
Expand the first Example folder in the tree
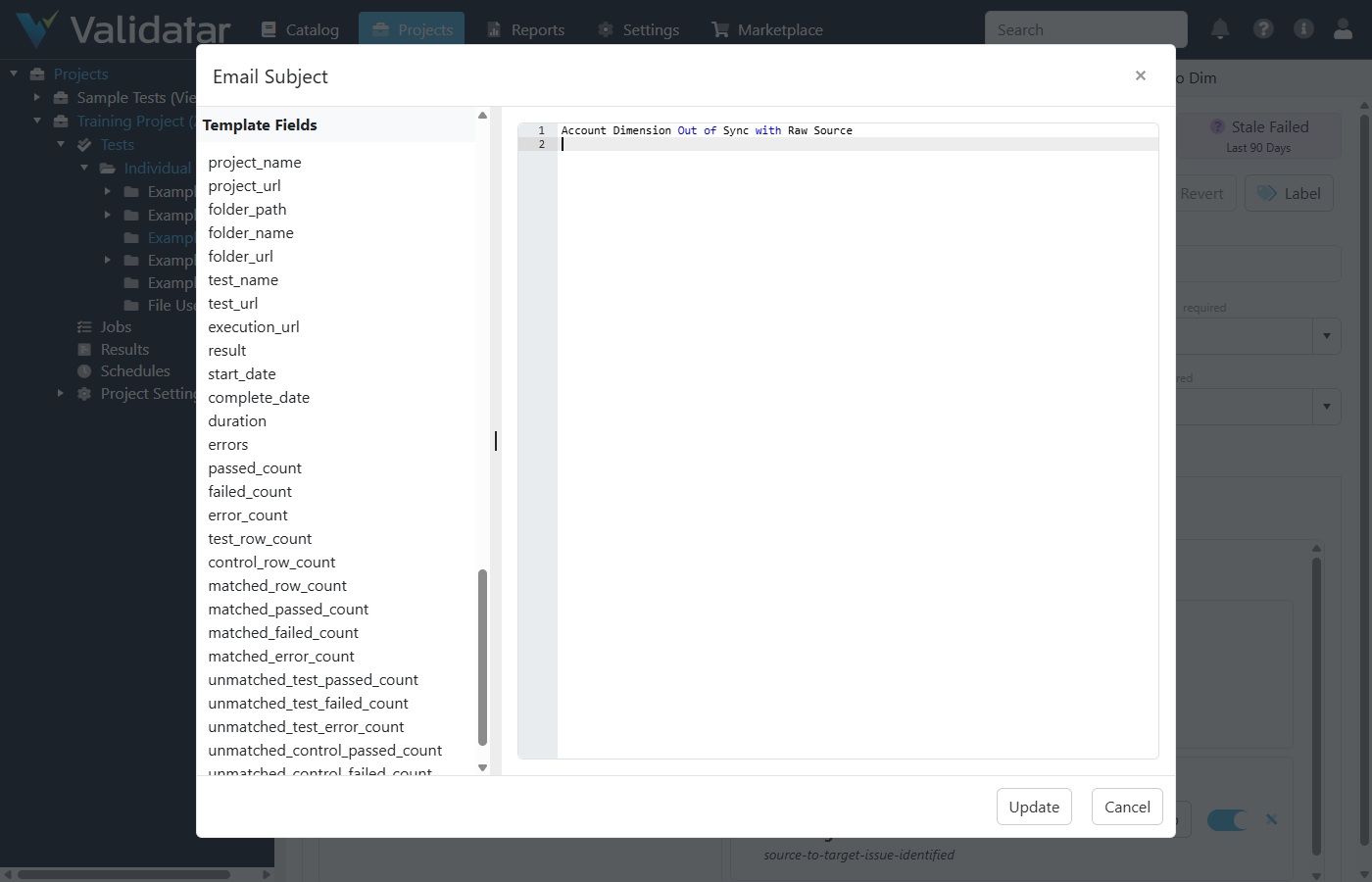108,191
